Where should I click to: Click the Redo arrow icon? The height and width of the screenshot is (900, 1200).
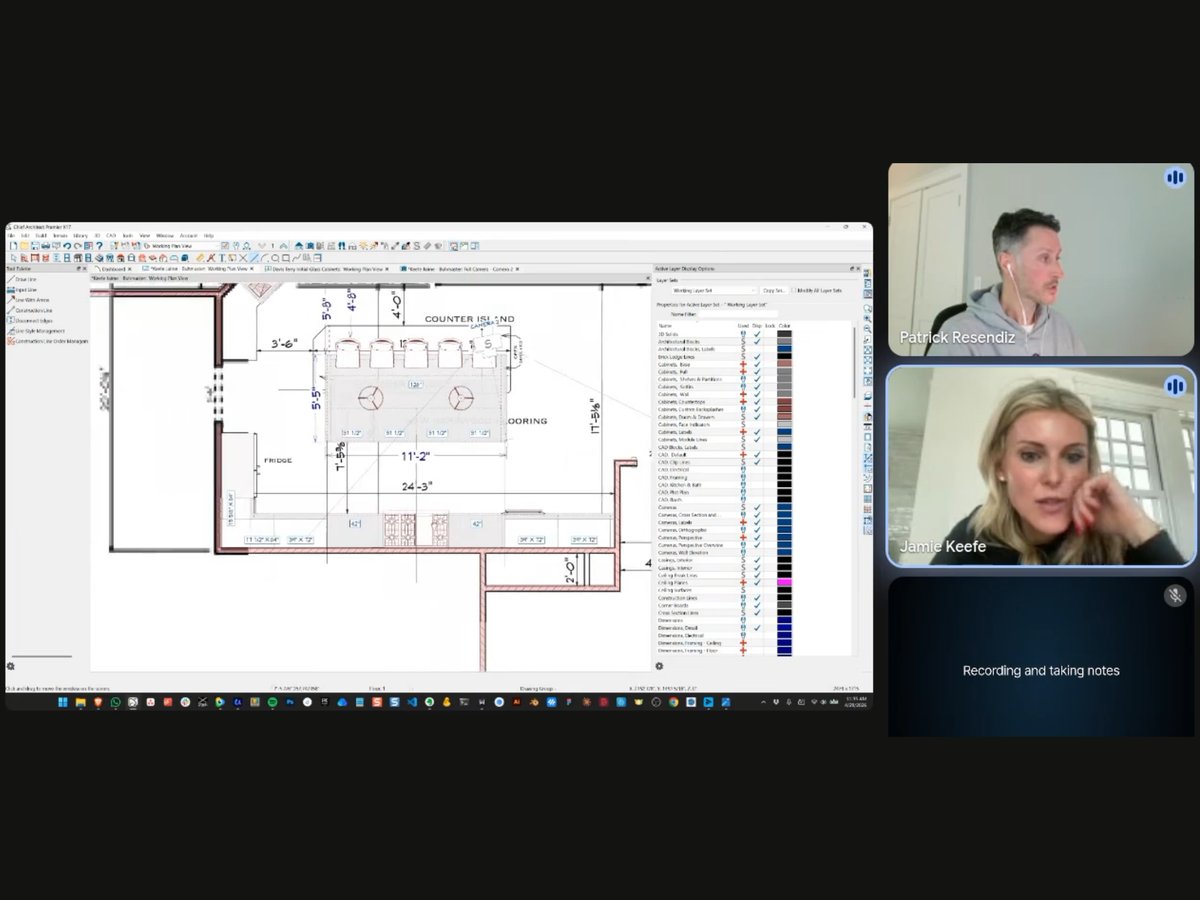pyautogui.click(x=77, y=246)
